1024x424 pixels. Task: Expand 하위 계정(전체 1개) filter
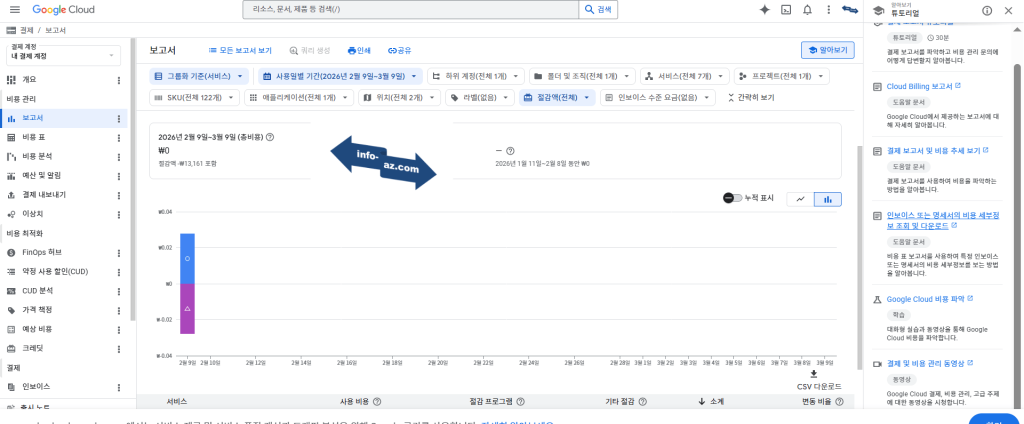click(475, 76)
